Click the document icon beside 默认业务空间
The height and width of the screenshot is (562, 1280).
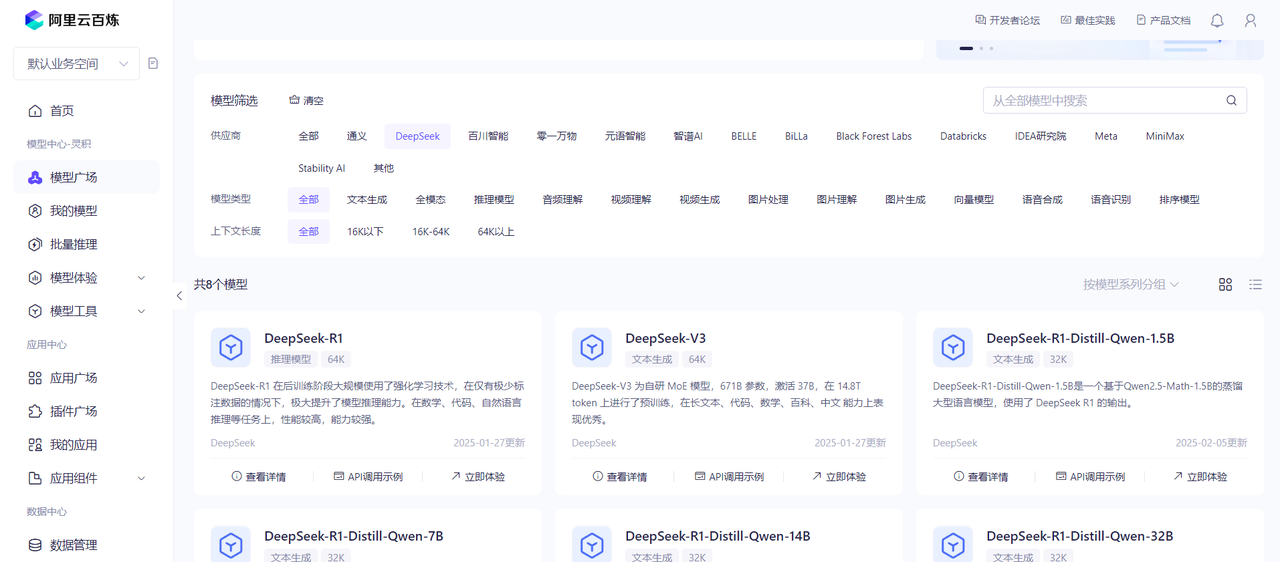[153, 63]
